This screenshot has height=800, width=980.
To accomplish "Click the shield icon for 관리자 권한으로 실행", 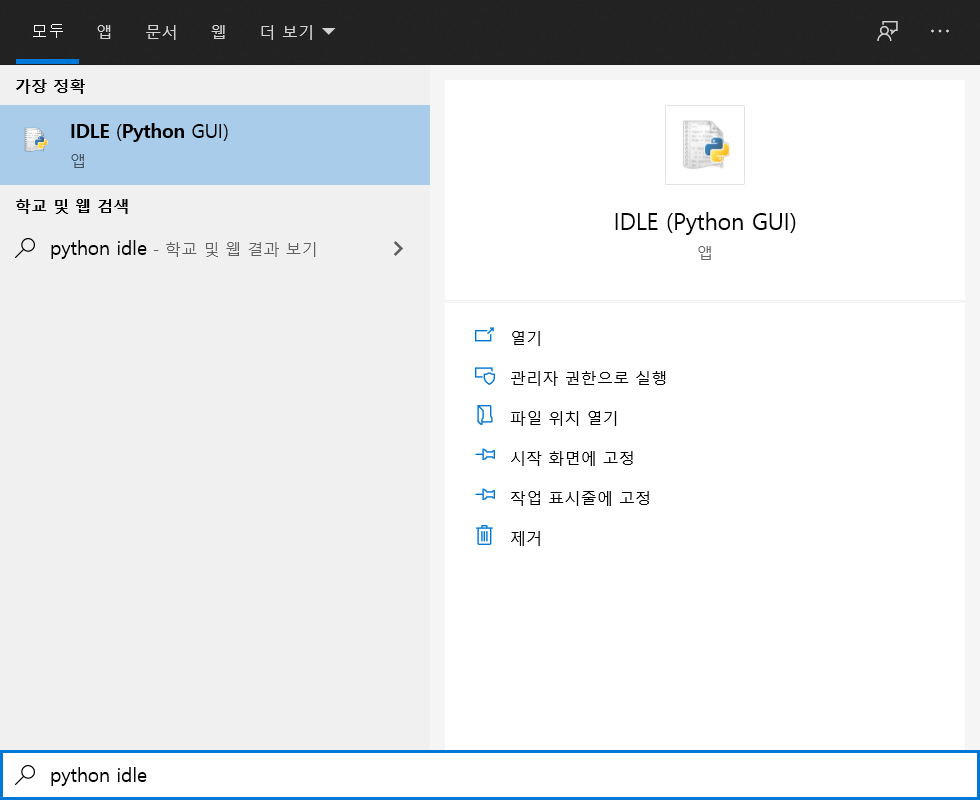I will click(485, 376).
